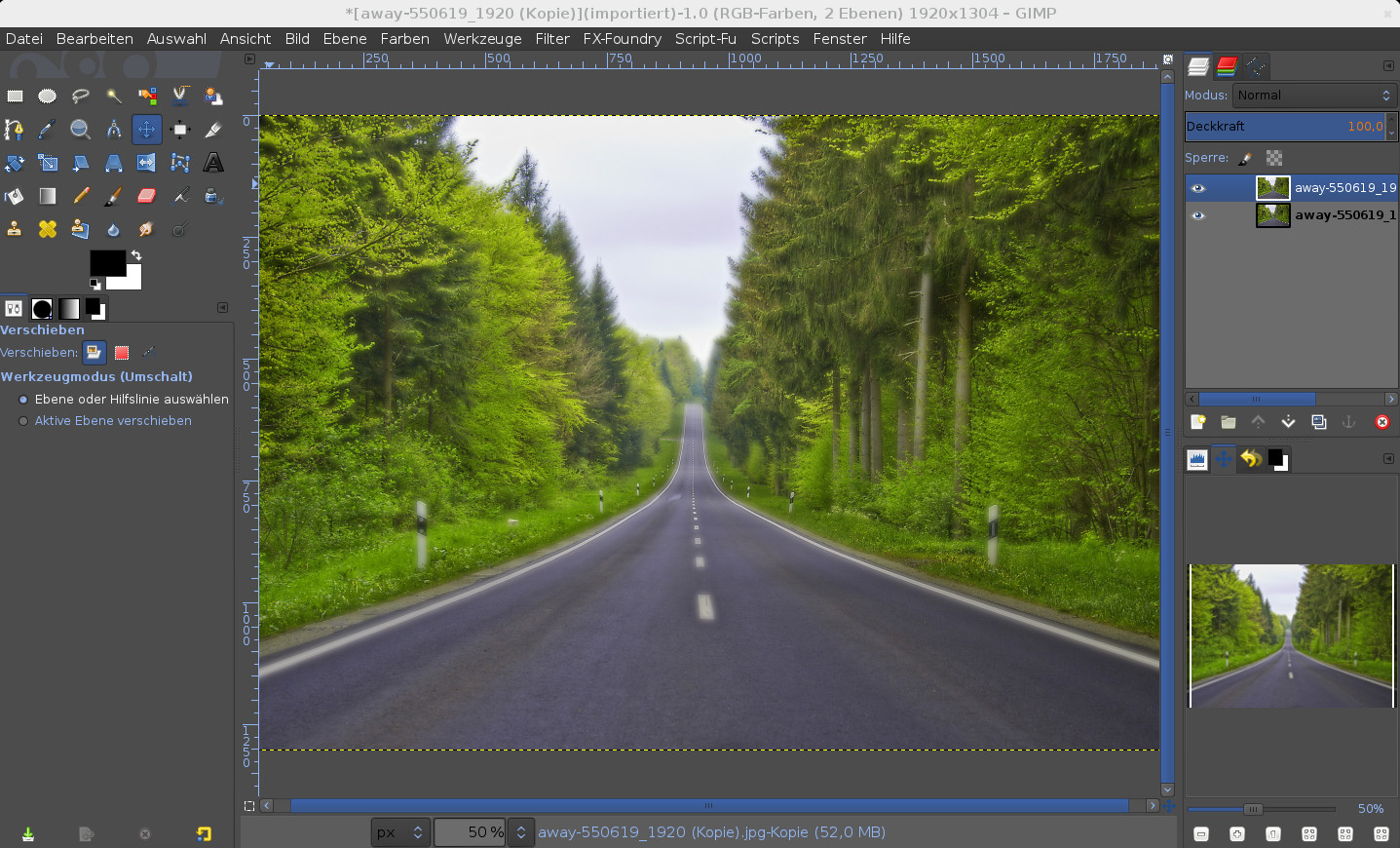The width and height of the screenshot is (1400, 848).
Task: Select the Clone stamp tool
Action: (15, 229)
